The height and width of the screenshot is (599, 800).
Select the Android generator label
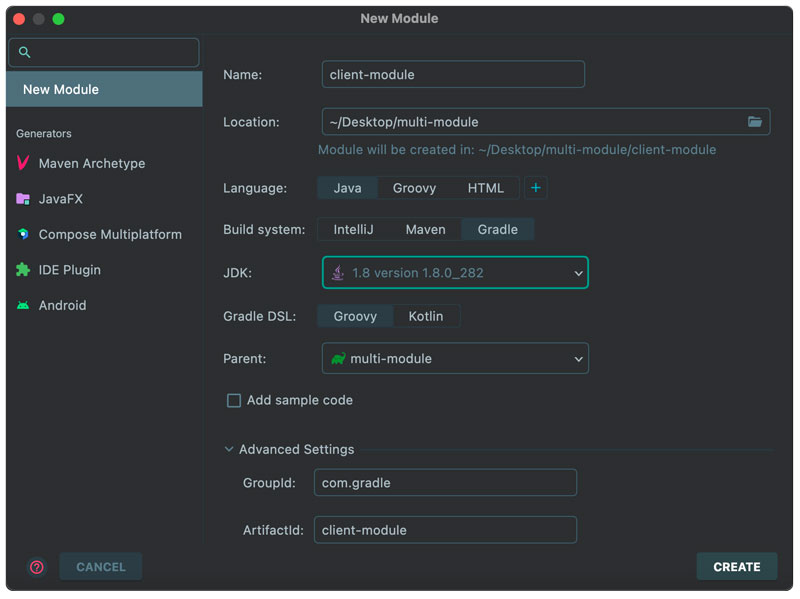[63, 305]
